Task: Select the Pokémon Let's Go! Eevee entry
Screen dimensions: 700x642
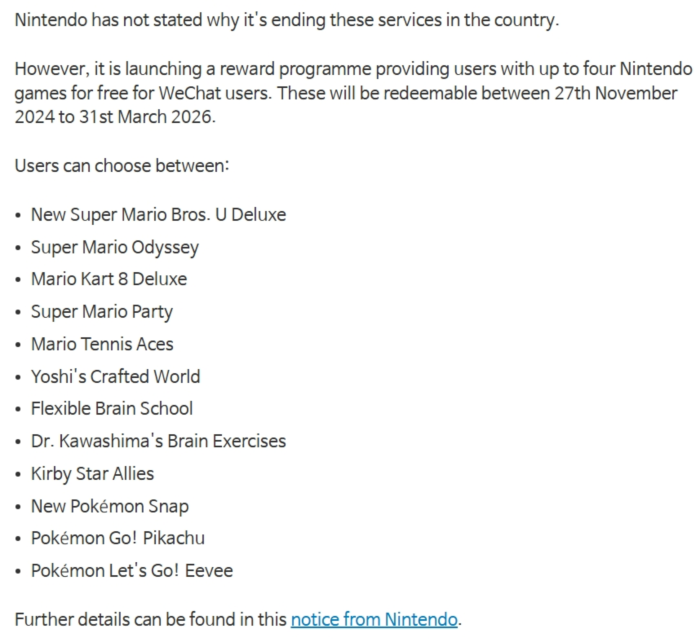Action: (132, 571)
